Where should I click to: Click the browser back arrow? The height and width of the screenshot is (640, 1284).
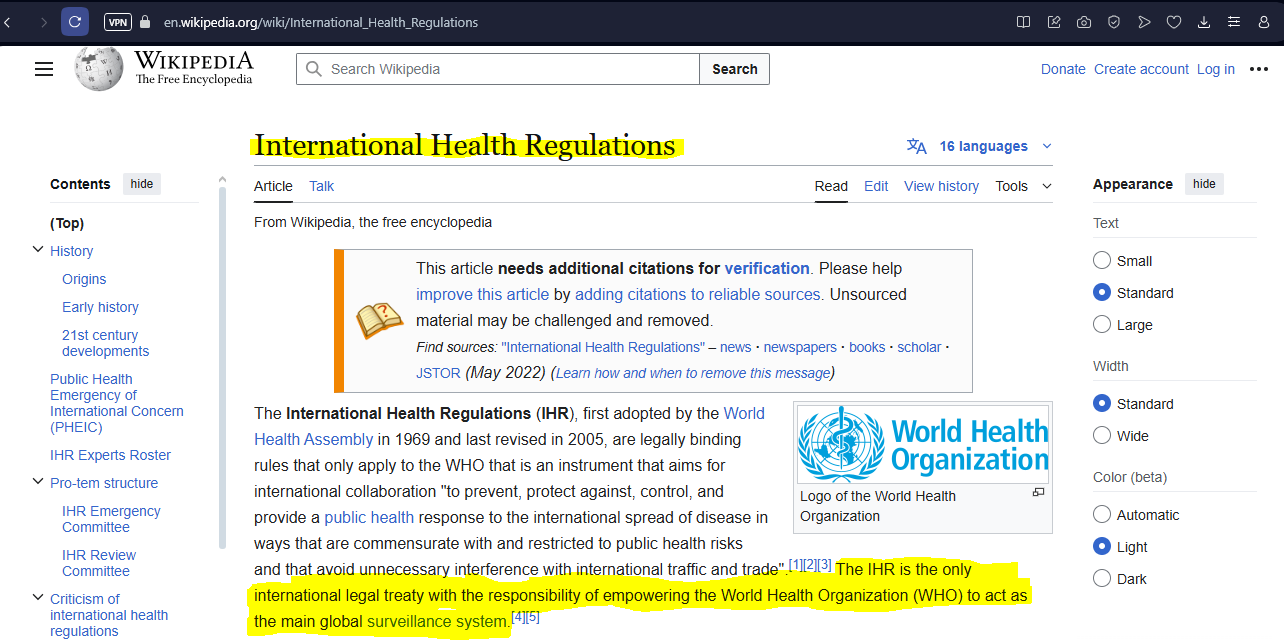[x=7, y=21]
